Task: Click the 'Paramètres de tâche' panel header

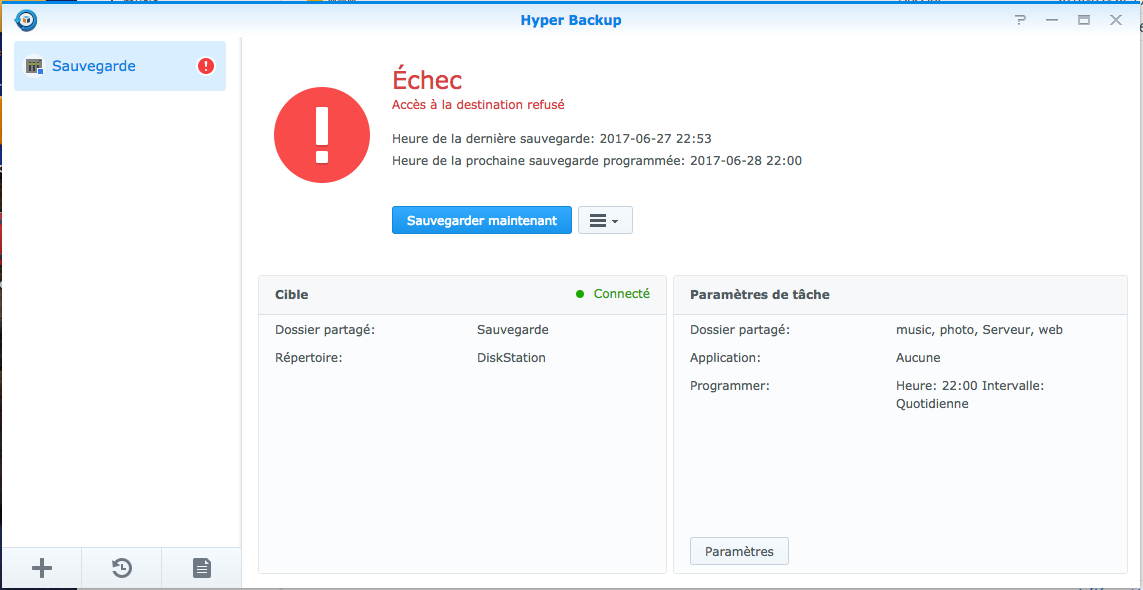Action: (x=900, y=295)
